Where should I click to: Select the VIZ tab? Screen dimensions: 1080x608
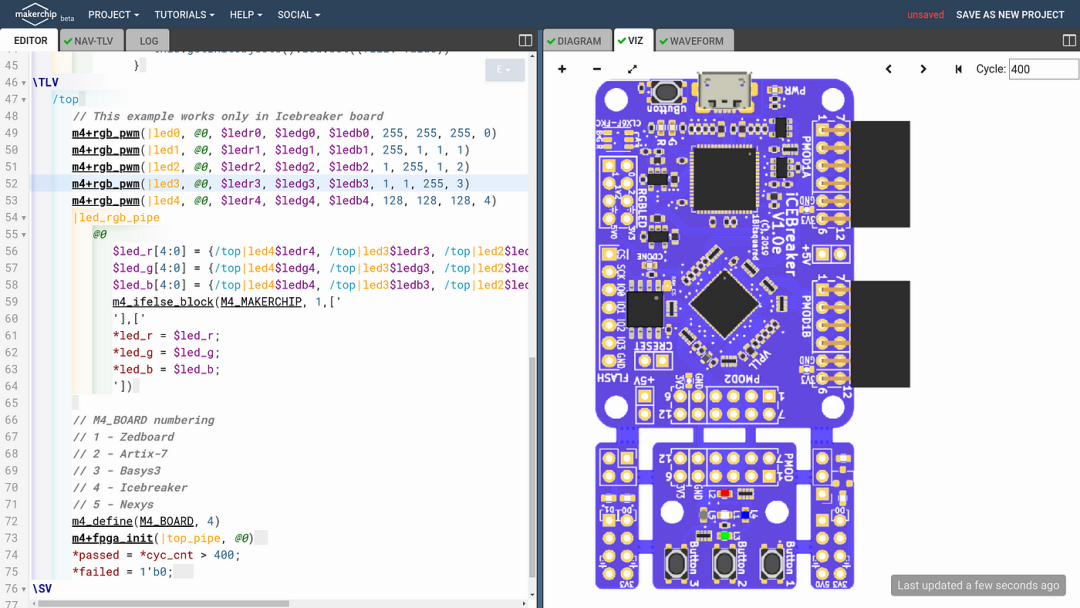point(633,41)
